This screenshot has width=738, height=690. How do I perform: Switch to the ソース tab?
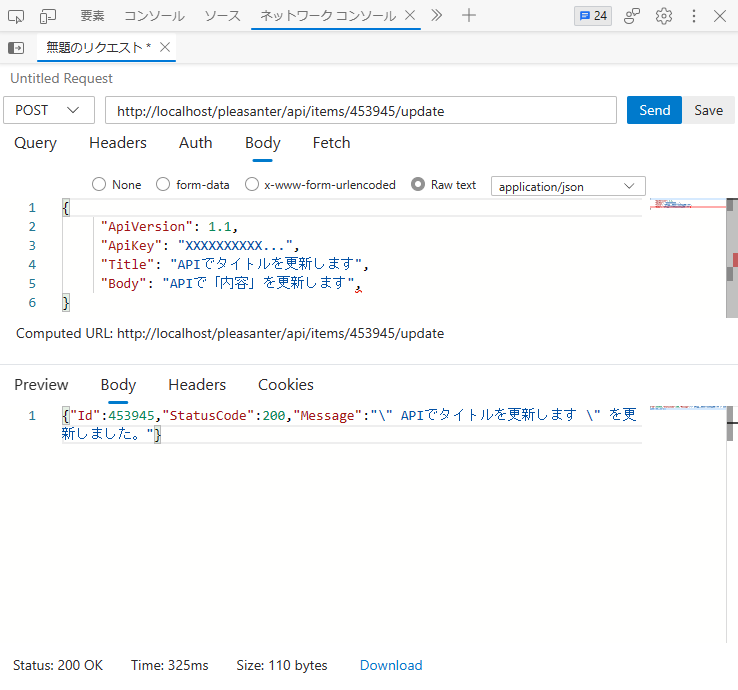222,16
